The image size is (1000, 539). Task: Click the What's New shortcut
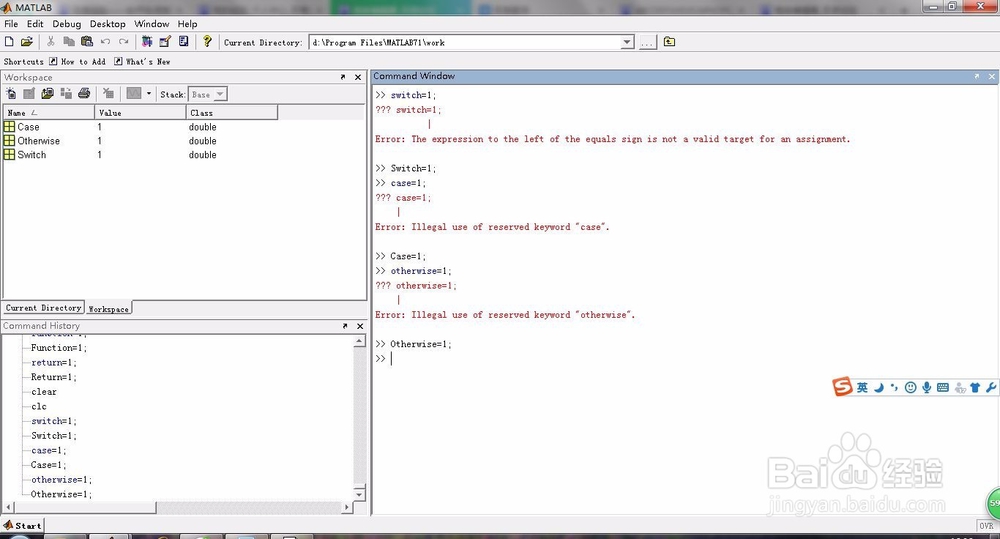pos(142,61)
